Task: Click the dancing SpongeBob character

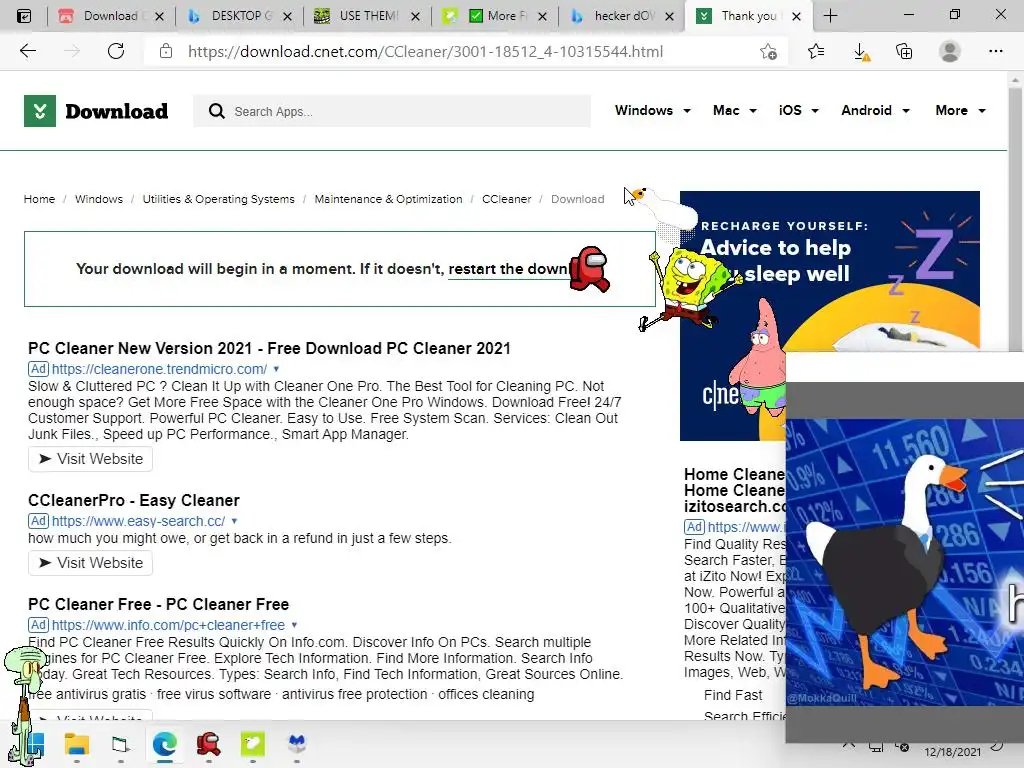Action: [690, 287]
